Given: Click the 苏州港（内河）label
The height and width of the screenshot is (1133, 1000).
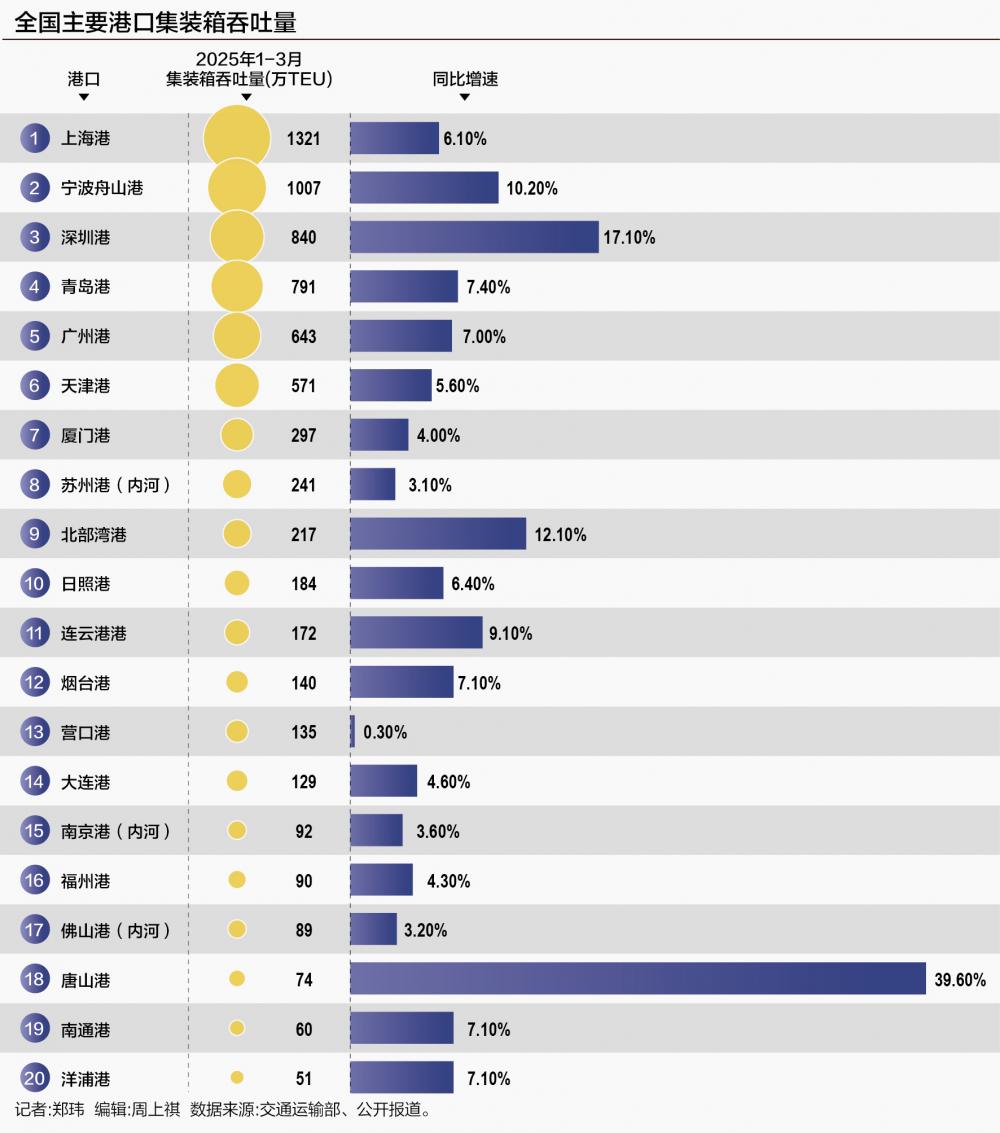Looking at the screenshot, I should click(116, 485).
